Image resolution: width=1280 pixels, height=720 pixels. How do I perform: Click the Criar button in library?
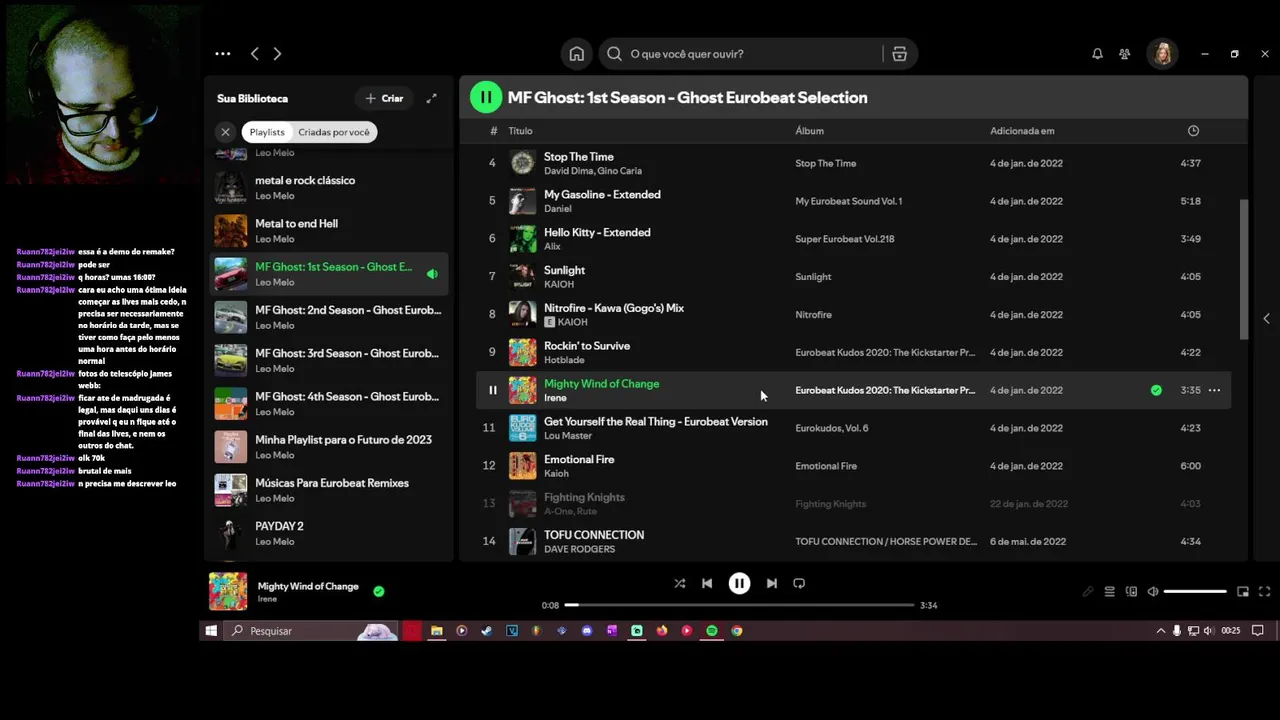(384, 98)
